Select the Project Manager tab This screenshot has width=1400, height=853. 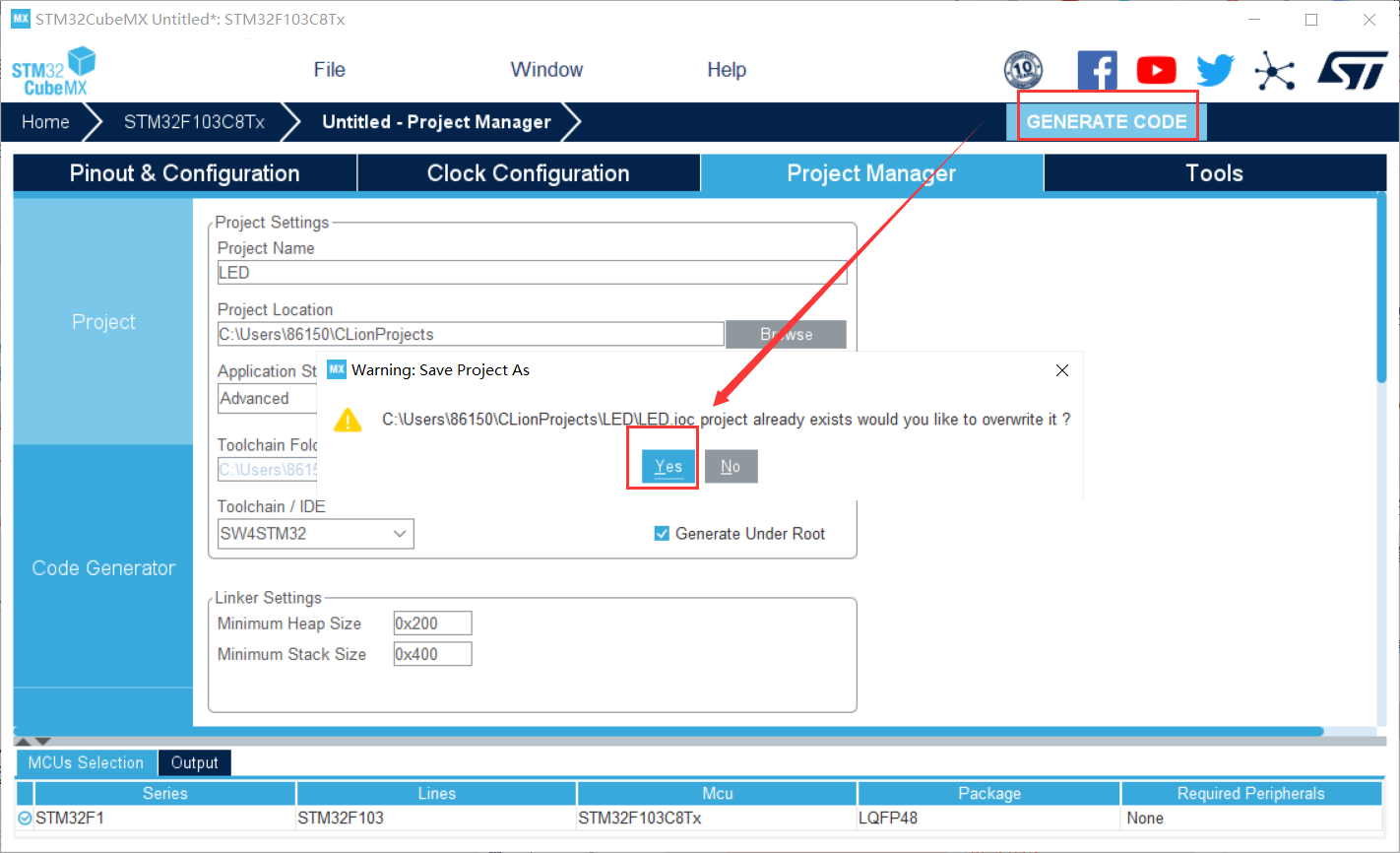click(x=871, y=173)
